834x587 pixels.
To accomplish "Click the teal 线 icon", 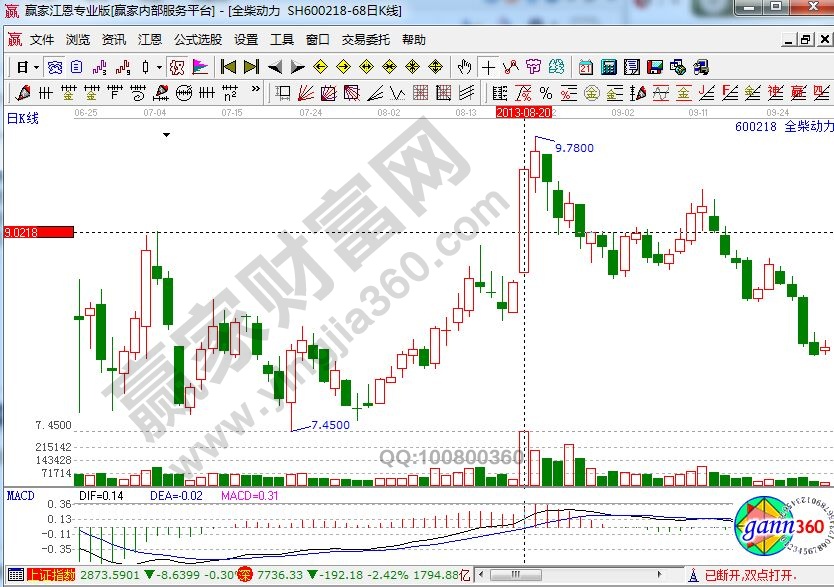I will pos(556,67).
